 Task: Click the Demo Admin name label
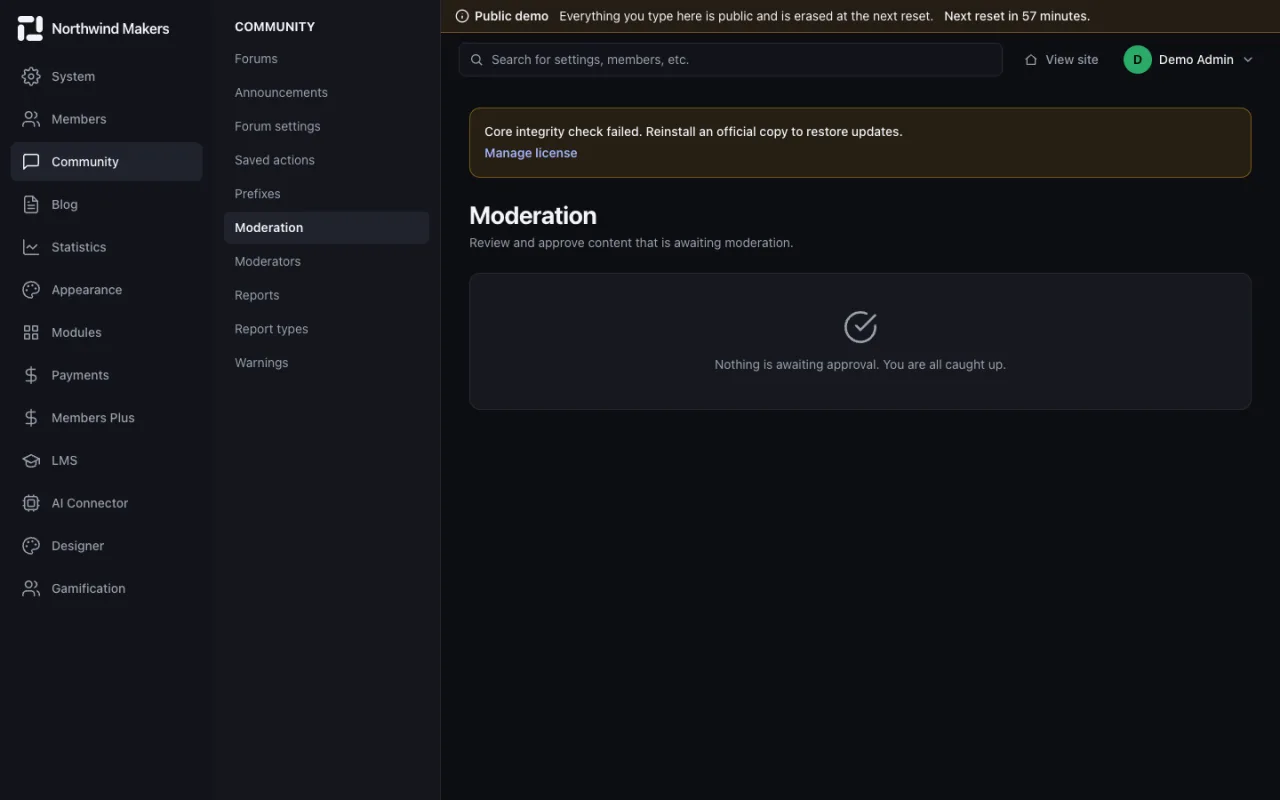[x=1196, y=60]
